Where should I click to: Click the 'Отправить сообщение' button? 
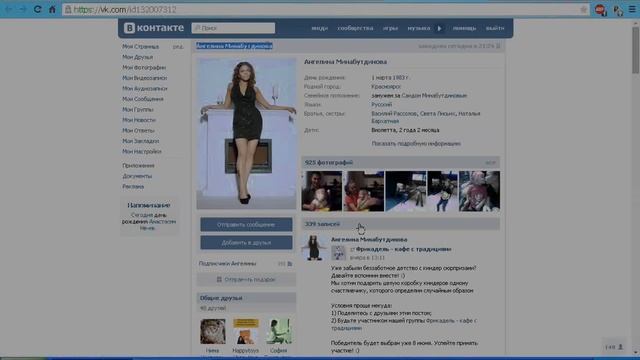coord(246,224)
